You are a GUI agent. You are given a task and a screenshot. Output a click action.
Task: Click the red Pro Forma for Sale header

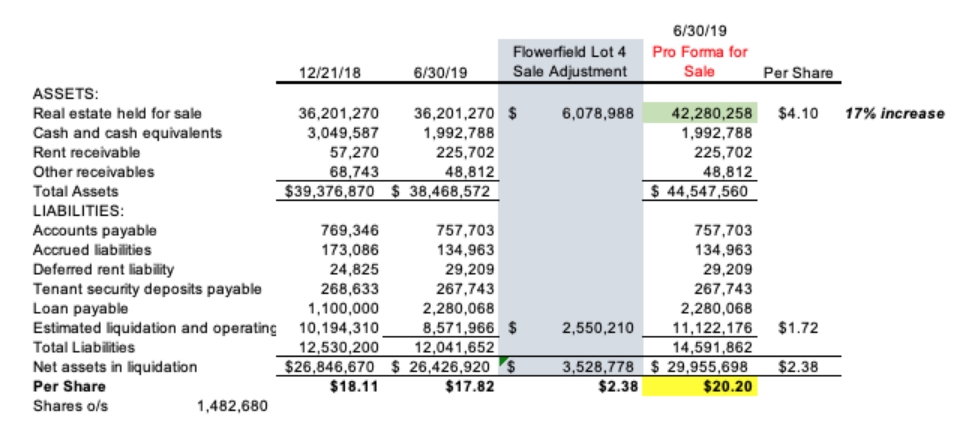click(699, 61)
